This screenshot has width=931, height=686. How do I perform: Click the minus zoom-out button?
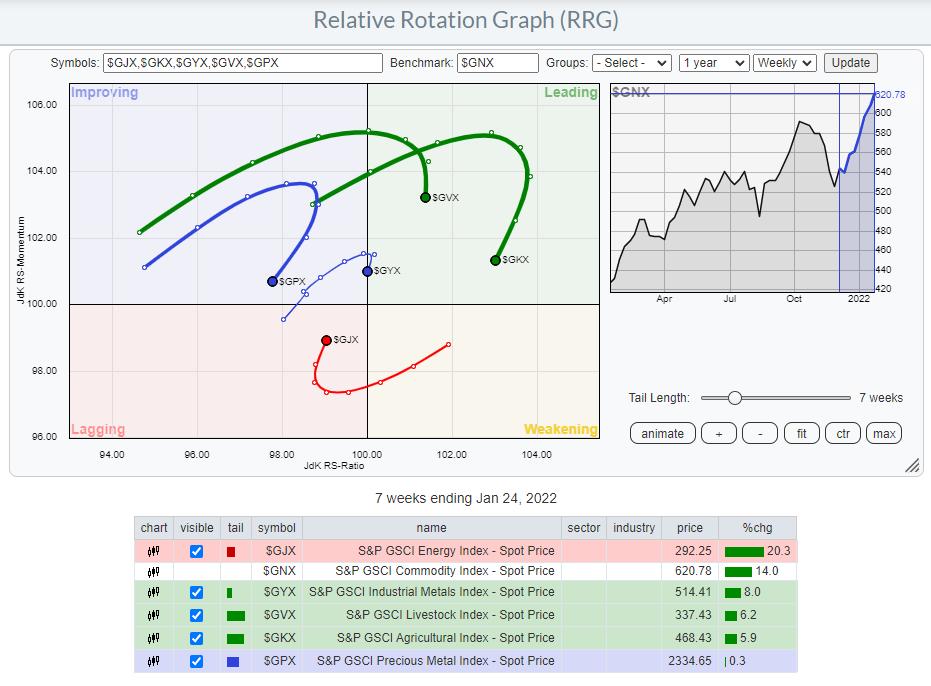(760, 433)
